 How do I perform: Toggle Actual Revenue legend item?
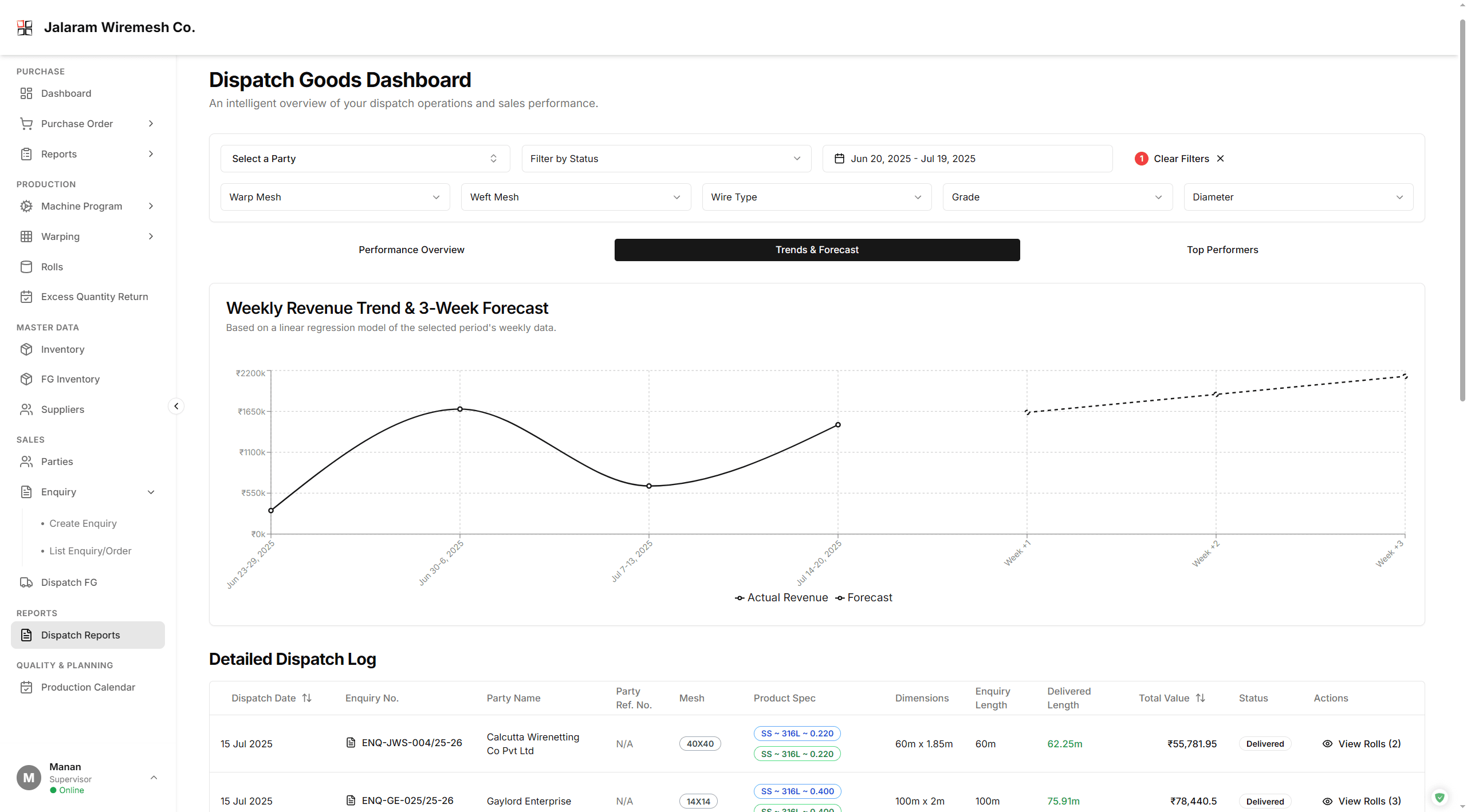coord(781,598)
